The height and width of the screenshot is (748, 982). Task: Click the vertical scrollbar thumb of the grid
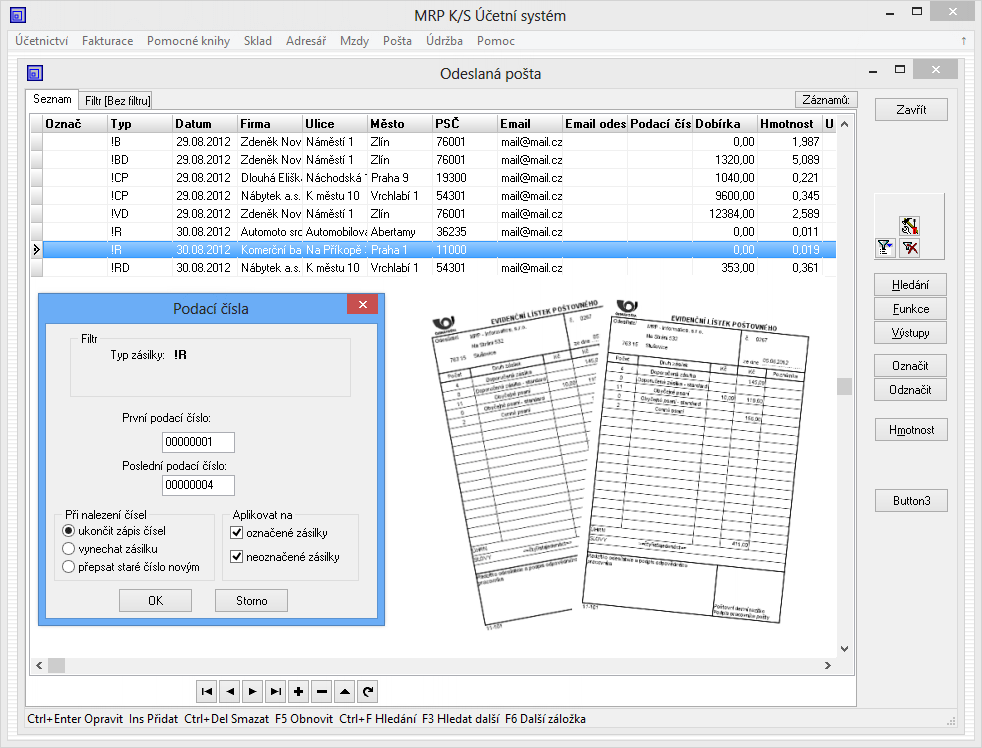point(845,387)
